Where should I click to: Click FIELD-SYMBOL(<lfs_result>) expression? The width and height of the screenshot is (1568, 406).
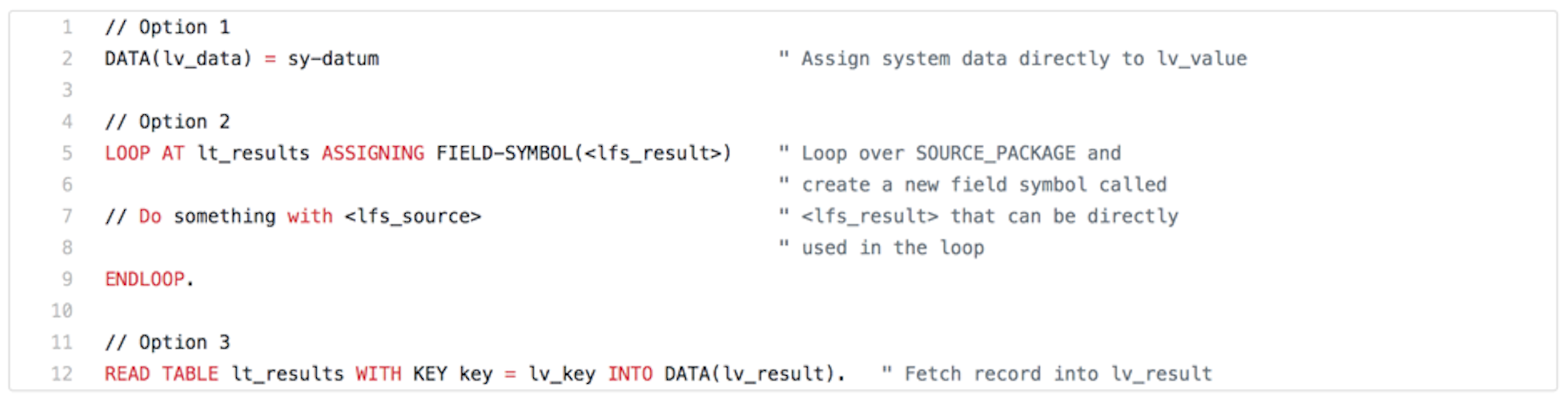coord(584,154)
